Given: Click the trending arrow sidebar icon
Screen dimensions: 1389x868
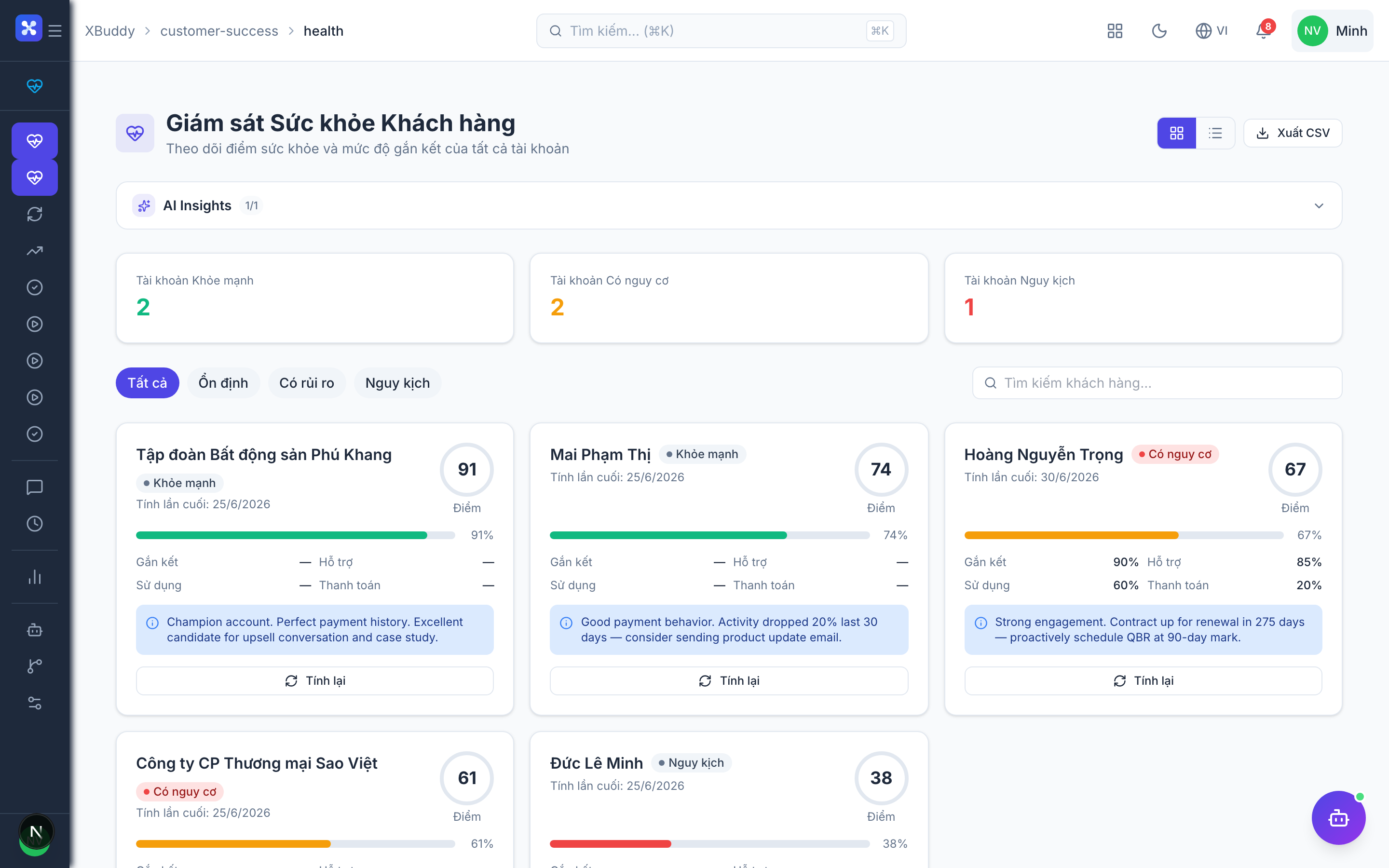Looking at the screenshot, I should [34, 251].
